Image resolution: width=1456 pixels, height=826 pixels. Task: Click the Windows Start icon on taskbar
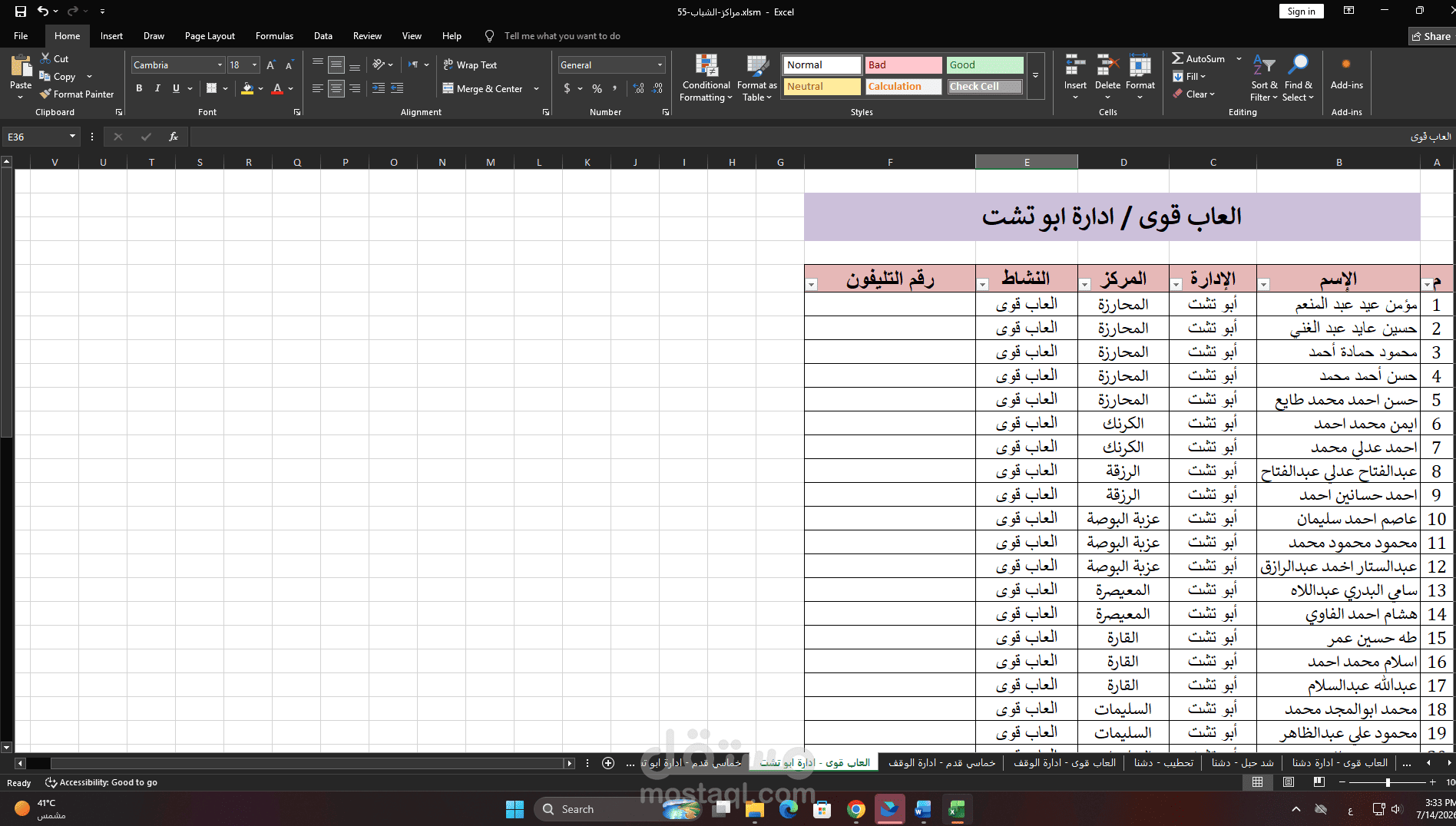point(515,809)
